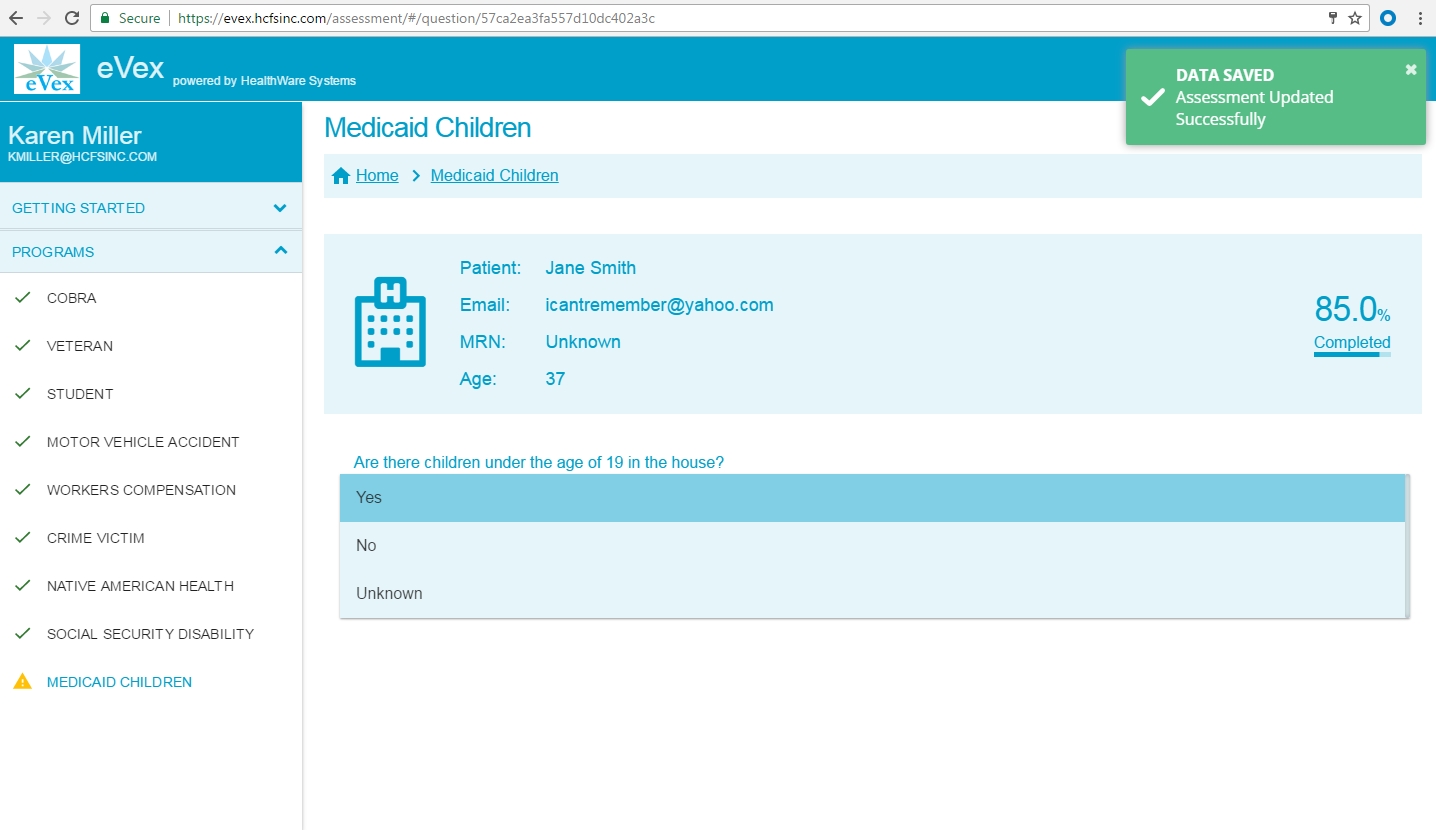Go to Workers Compensation program
Screen dimensions: 1436x830
pyautogui.click(x=141, y=490)
